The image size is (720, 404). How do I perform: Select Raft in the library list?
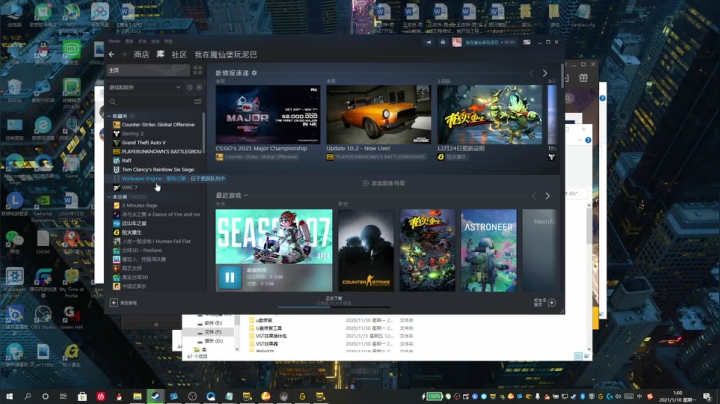coord(123,160)
